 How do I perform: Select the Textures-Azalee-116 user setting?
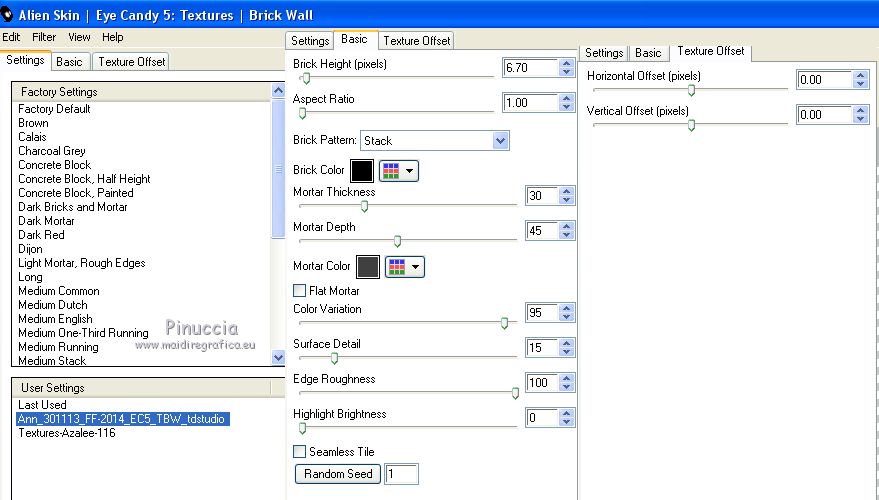[67, 433]
